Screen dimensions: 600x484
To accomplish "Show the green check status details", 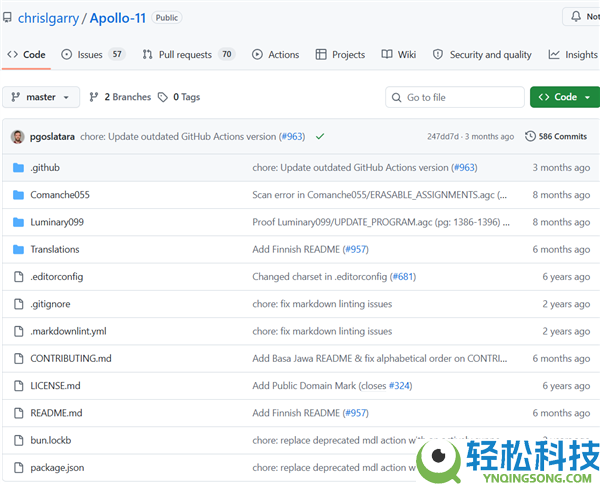I will (x=320, y=136).
